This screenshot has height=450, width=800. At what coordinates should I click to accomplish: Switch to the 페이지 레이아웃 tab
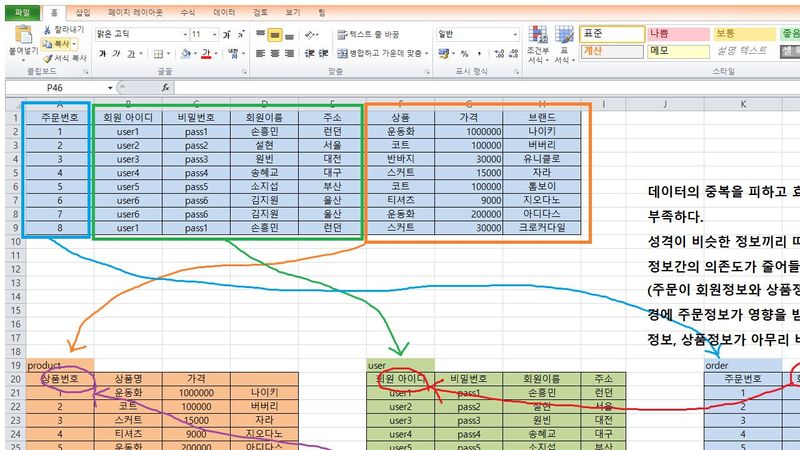135,12
